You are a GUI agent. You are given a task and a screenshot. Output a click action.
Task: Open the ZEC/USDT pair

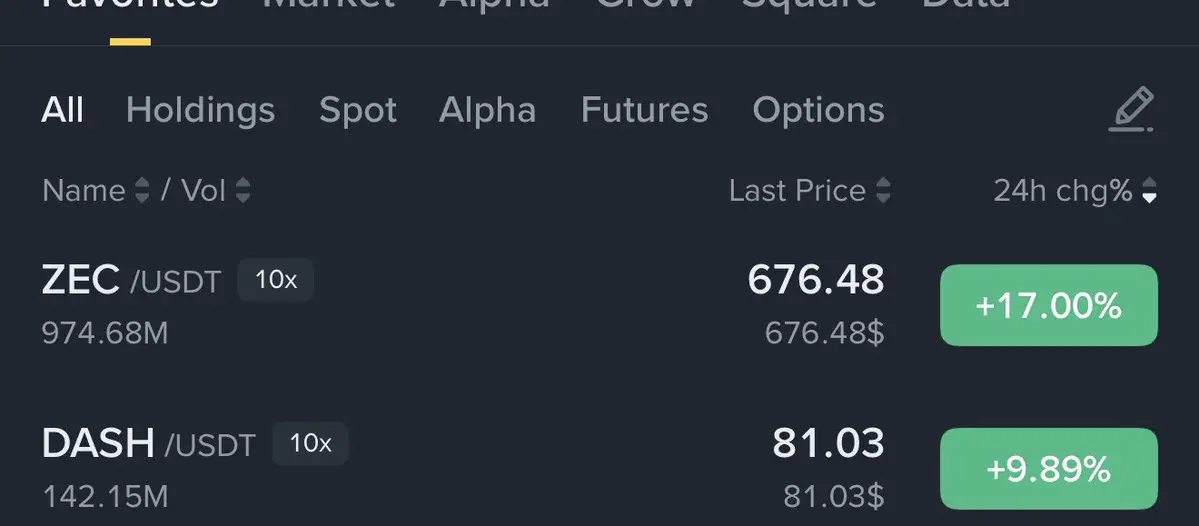coord(130,282)
